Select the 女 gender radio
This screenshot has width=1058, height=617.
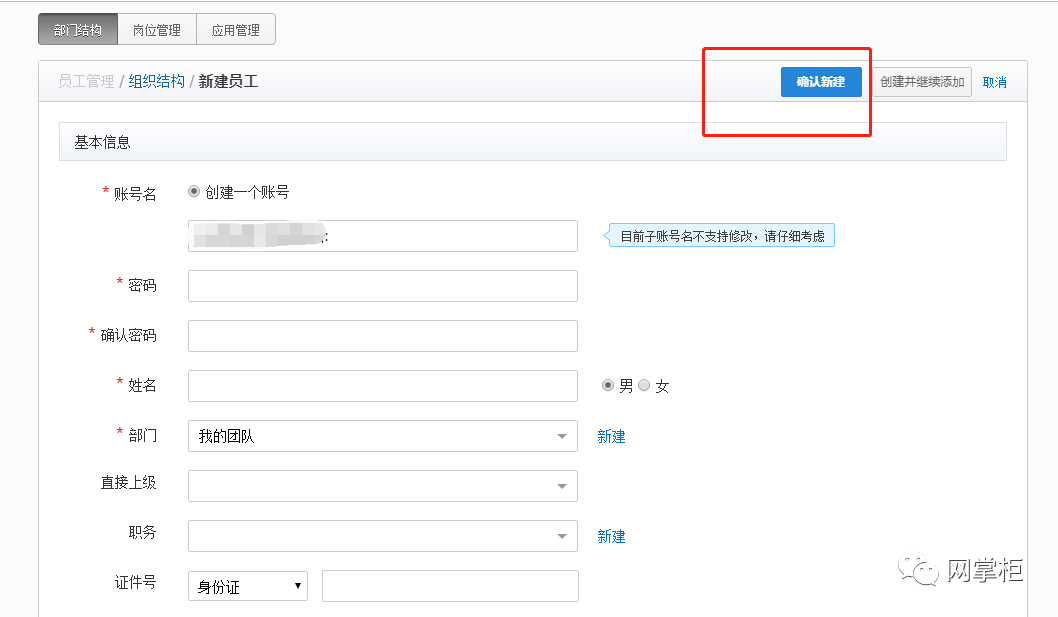[644, 385]
